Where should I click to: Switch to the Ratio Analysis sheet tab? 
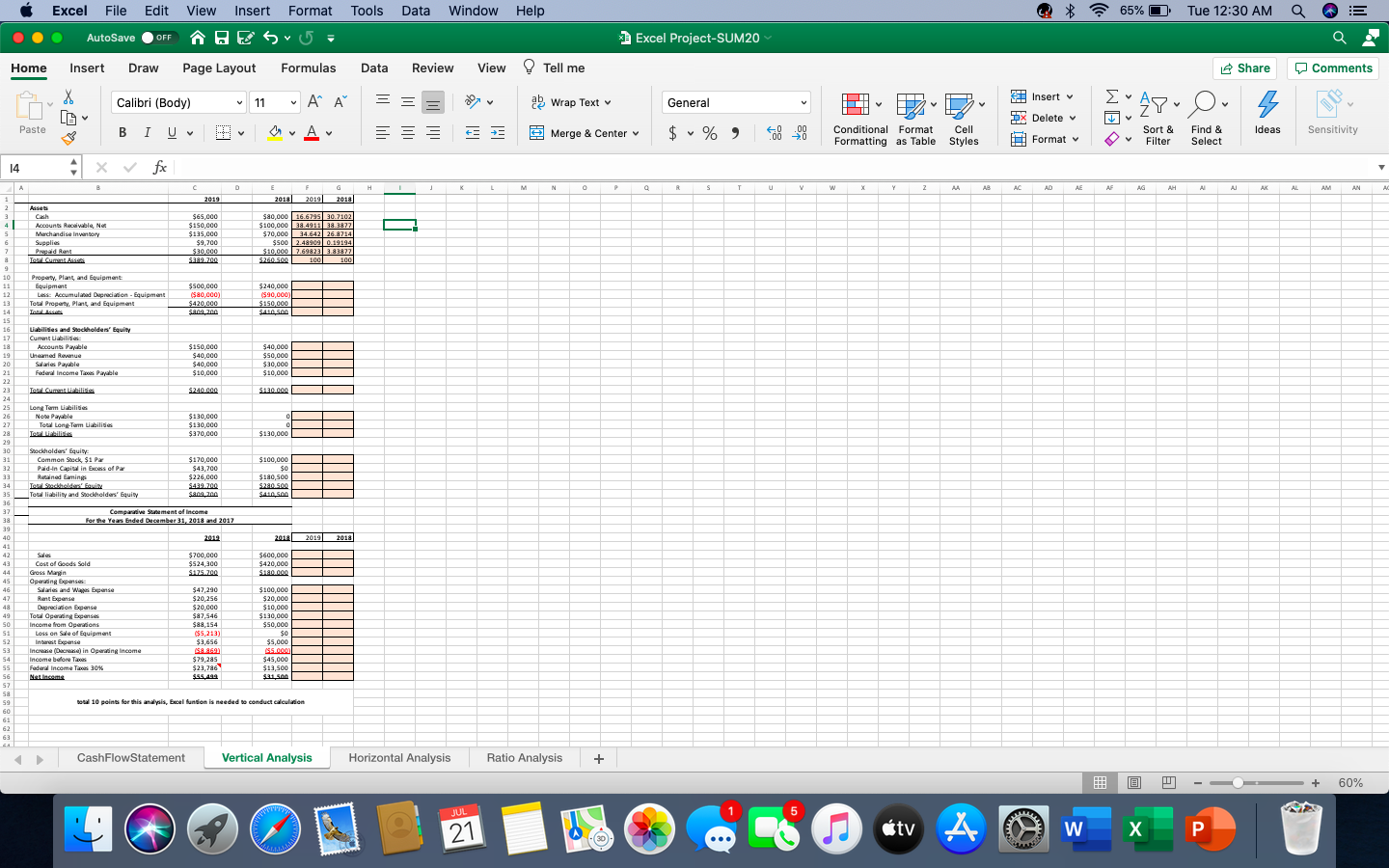[x=525, y=758]
